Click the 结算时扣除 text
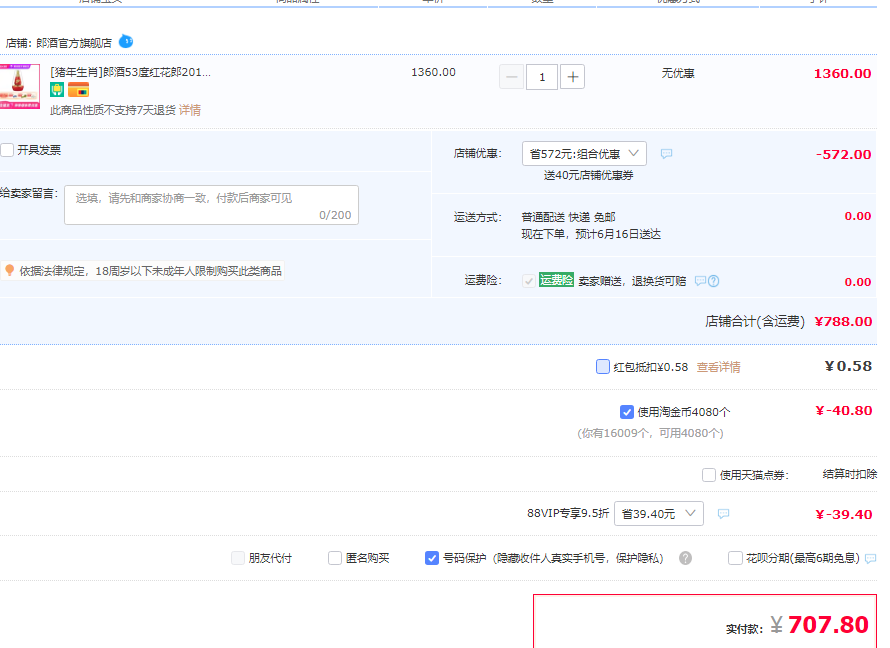This screenshot has width=890, height=648. pyautogui.click(x=850, y=474)
